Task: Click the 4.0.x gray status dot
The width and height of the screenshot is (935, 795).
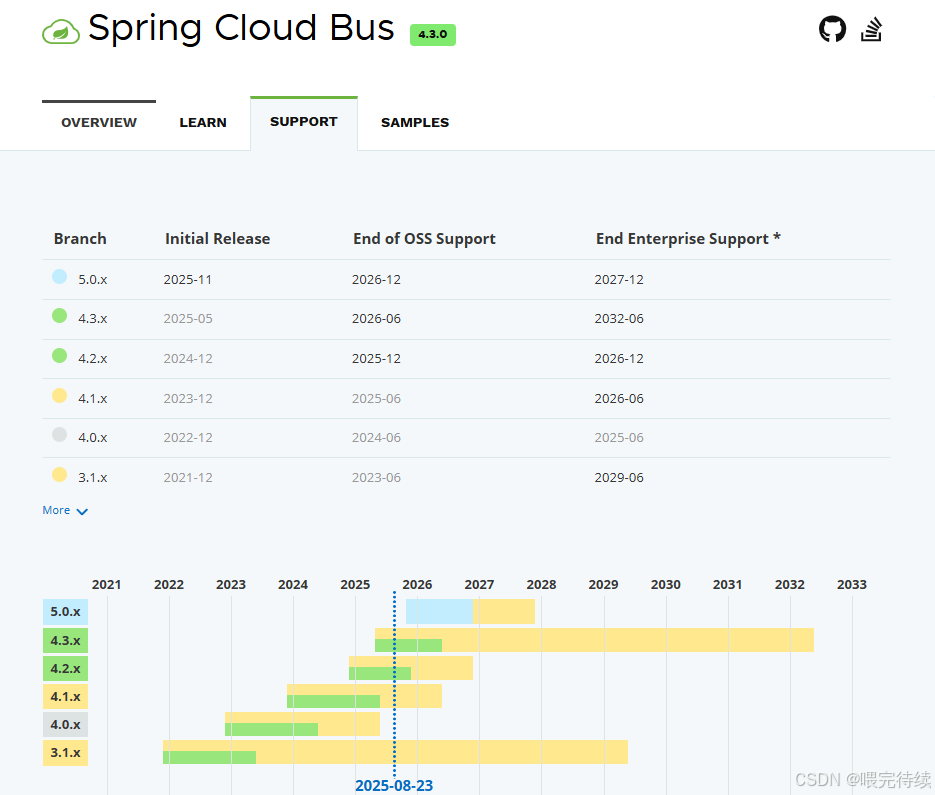Action: click(60, 435)
